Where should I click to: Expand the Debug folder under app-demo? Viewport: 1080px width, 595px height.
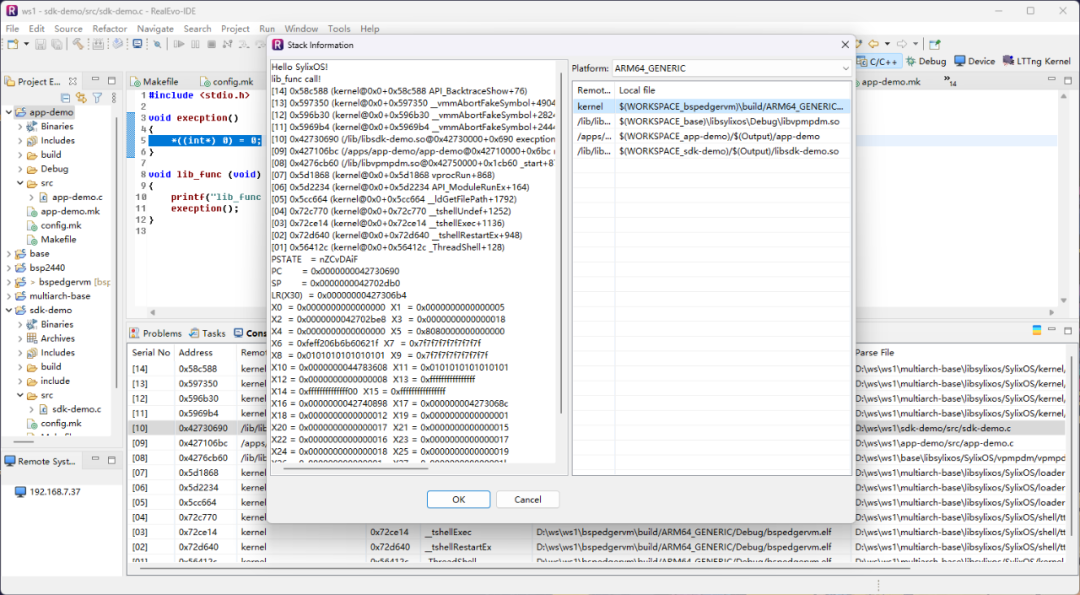(20, 169)
